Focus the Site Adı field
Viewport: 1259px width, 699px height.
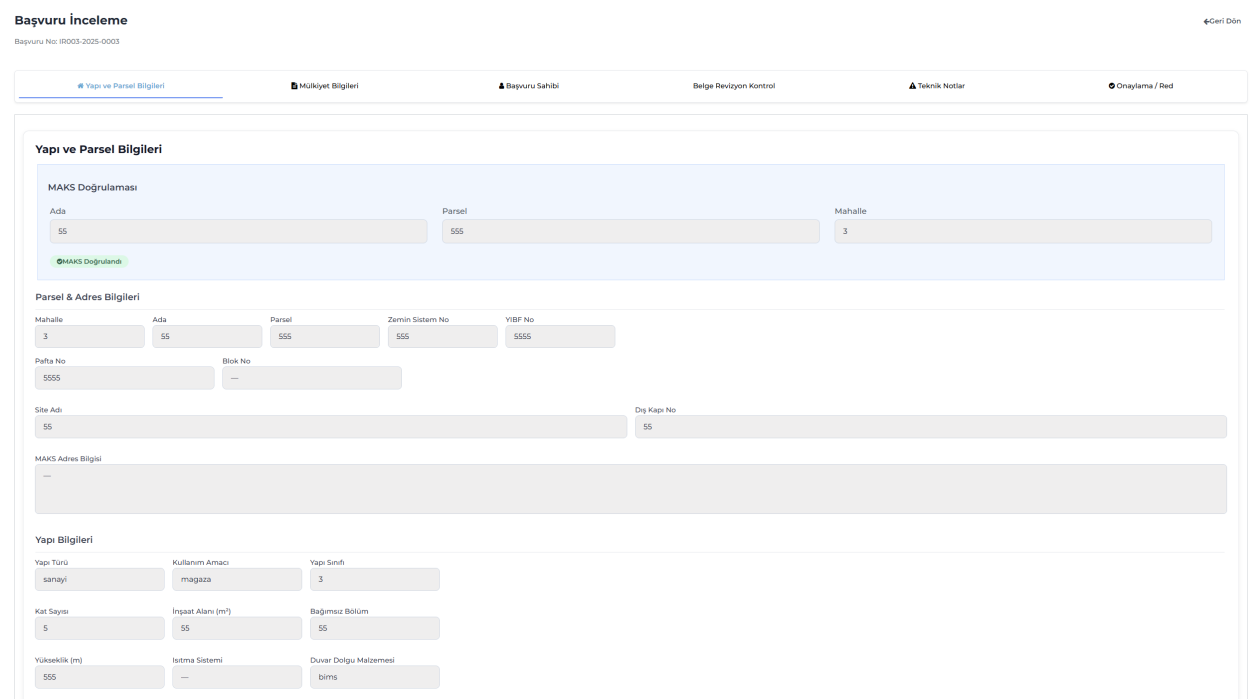click(x=330, y=427)
